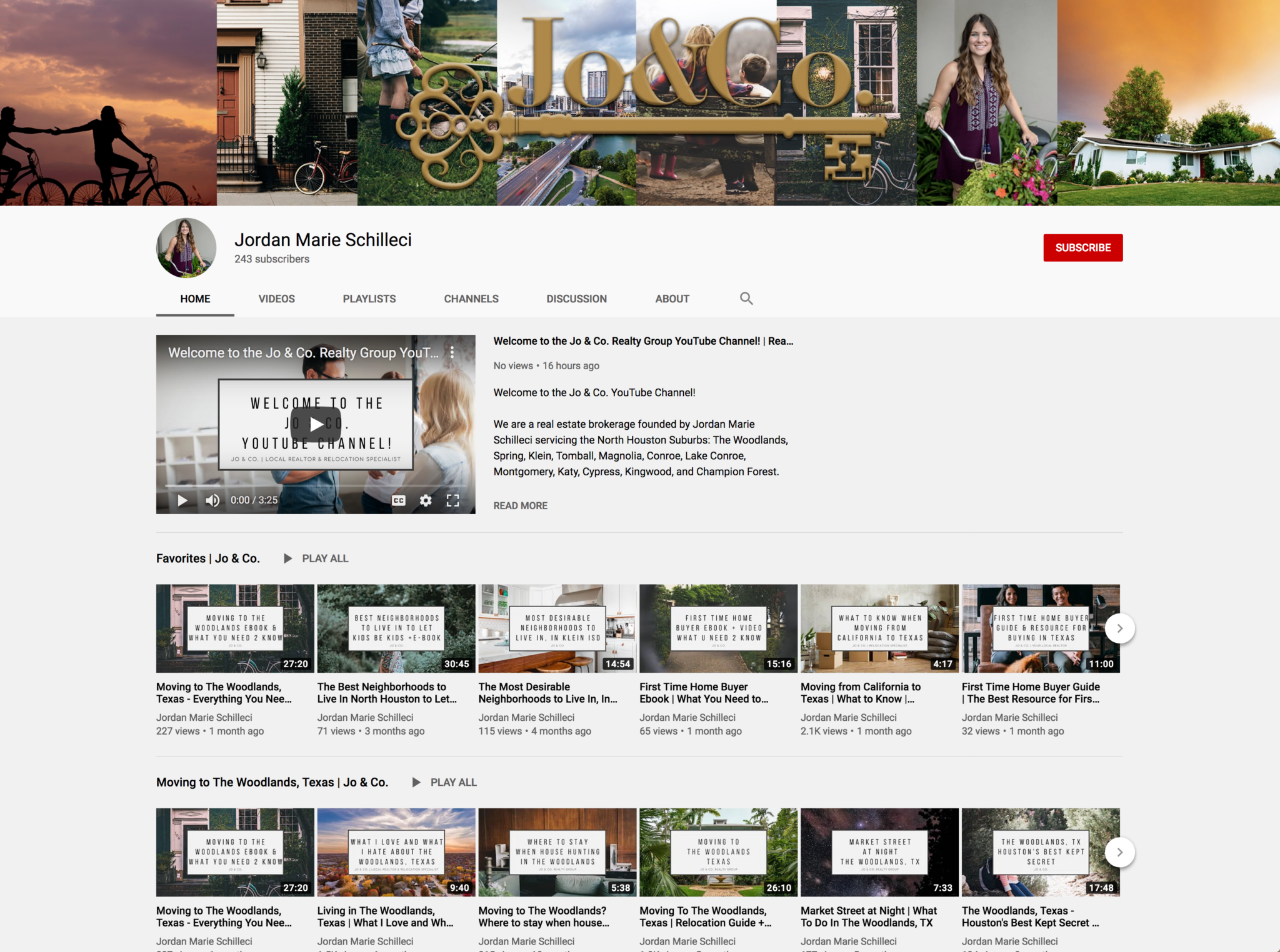Viewport: 1280px width, 952px height.
Task: Open Moving from California to Texas thumbnail
Action: coord(879,628)
